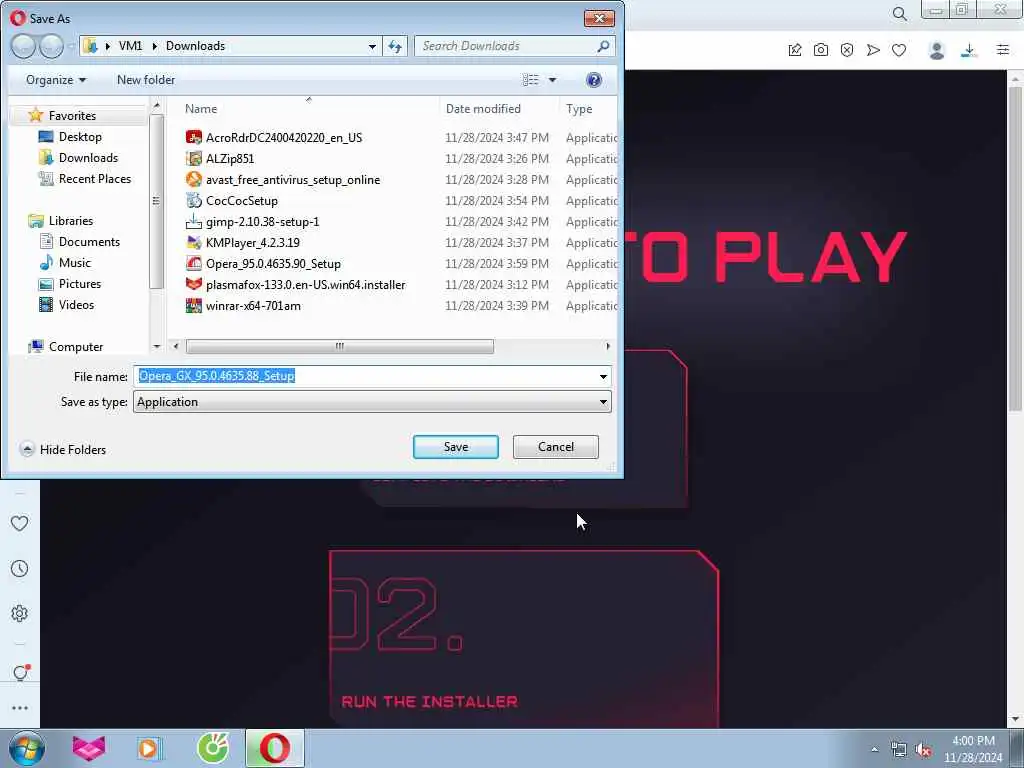Click the muted volume tray icon
This screenshot has height=768, width=1024.
(x=923, y=750)
